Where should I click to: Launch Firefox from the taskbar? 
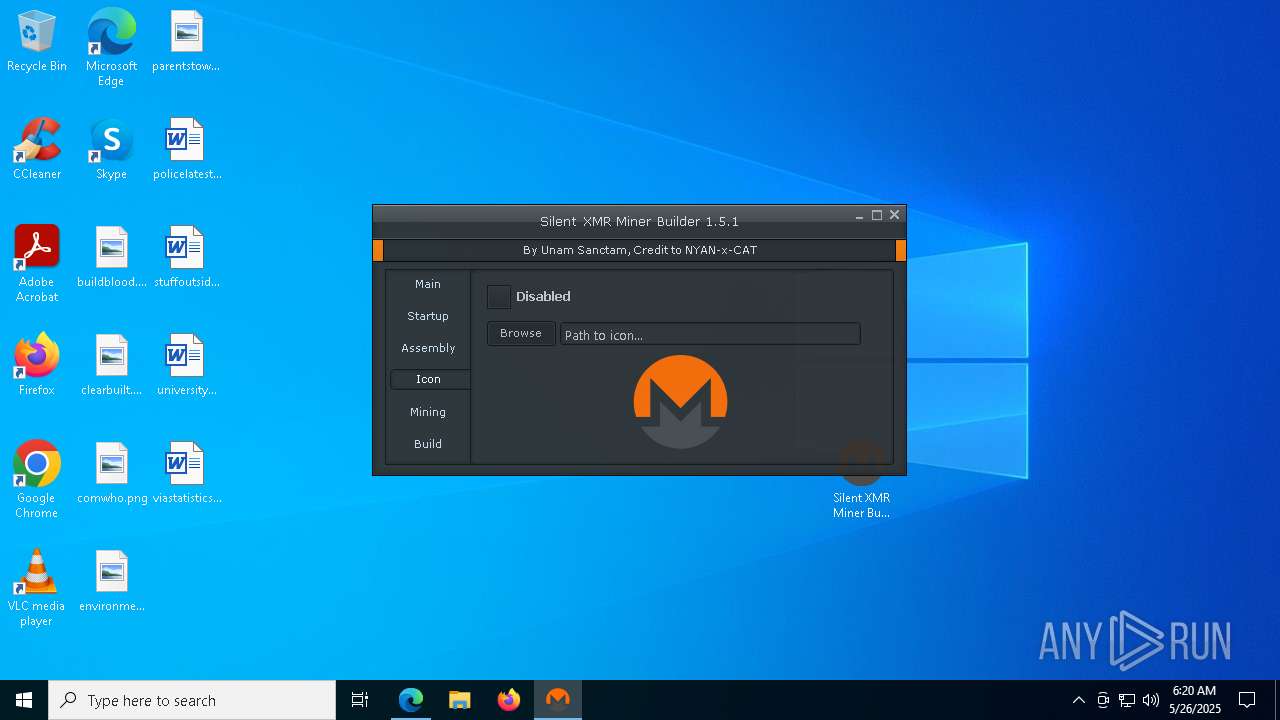[509, 700]
